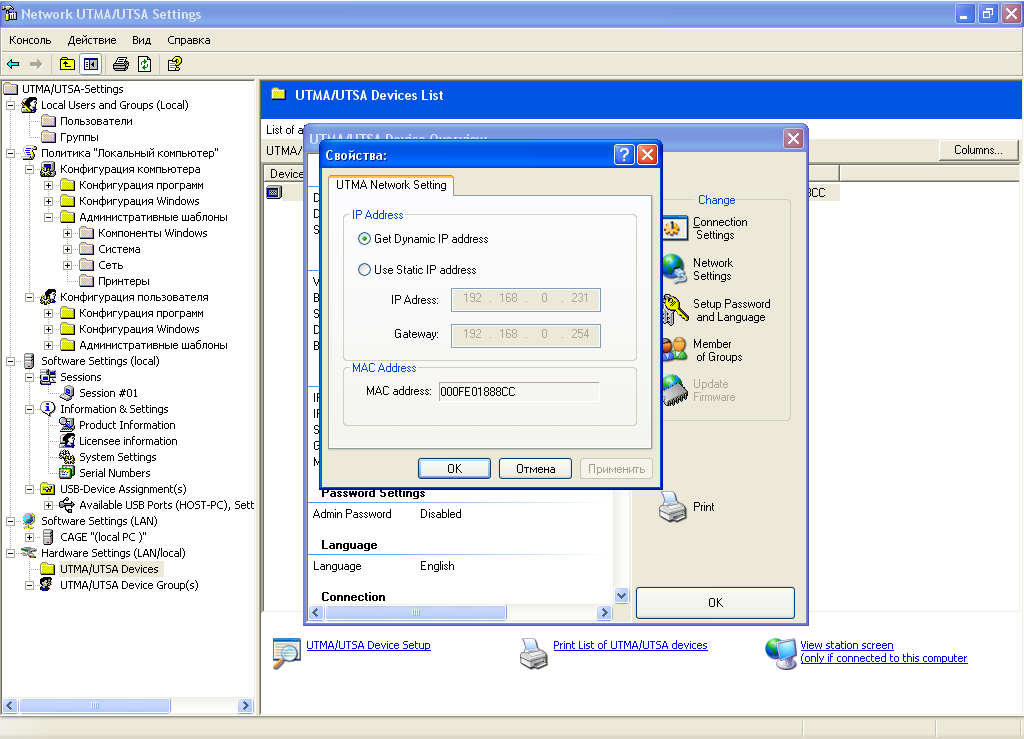Select Get Dynamic IP address option
This screenshot has height=739, width=1024.
pos(364,239)
